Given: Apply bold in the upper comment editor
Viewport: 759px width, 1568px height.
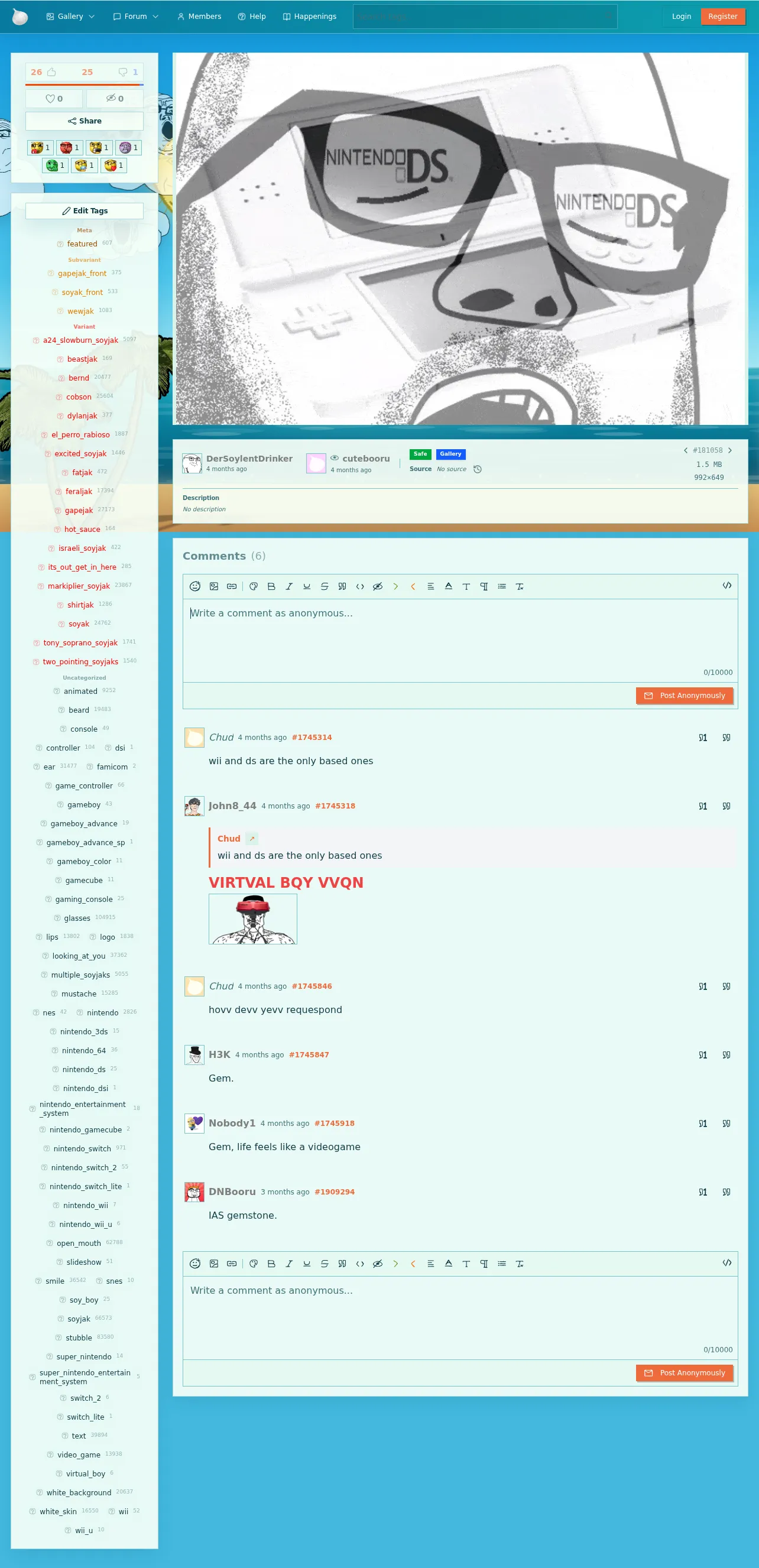Looking at the screenshot, I should pos(271,586).
